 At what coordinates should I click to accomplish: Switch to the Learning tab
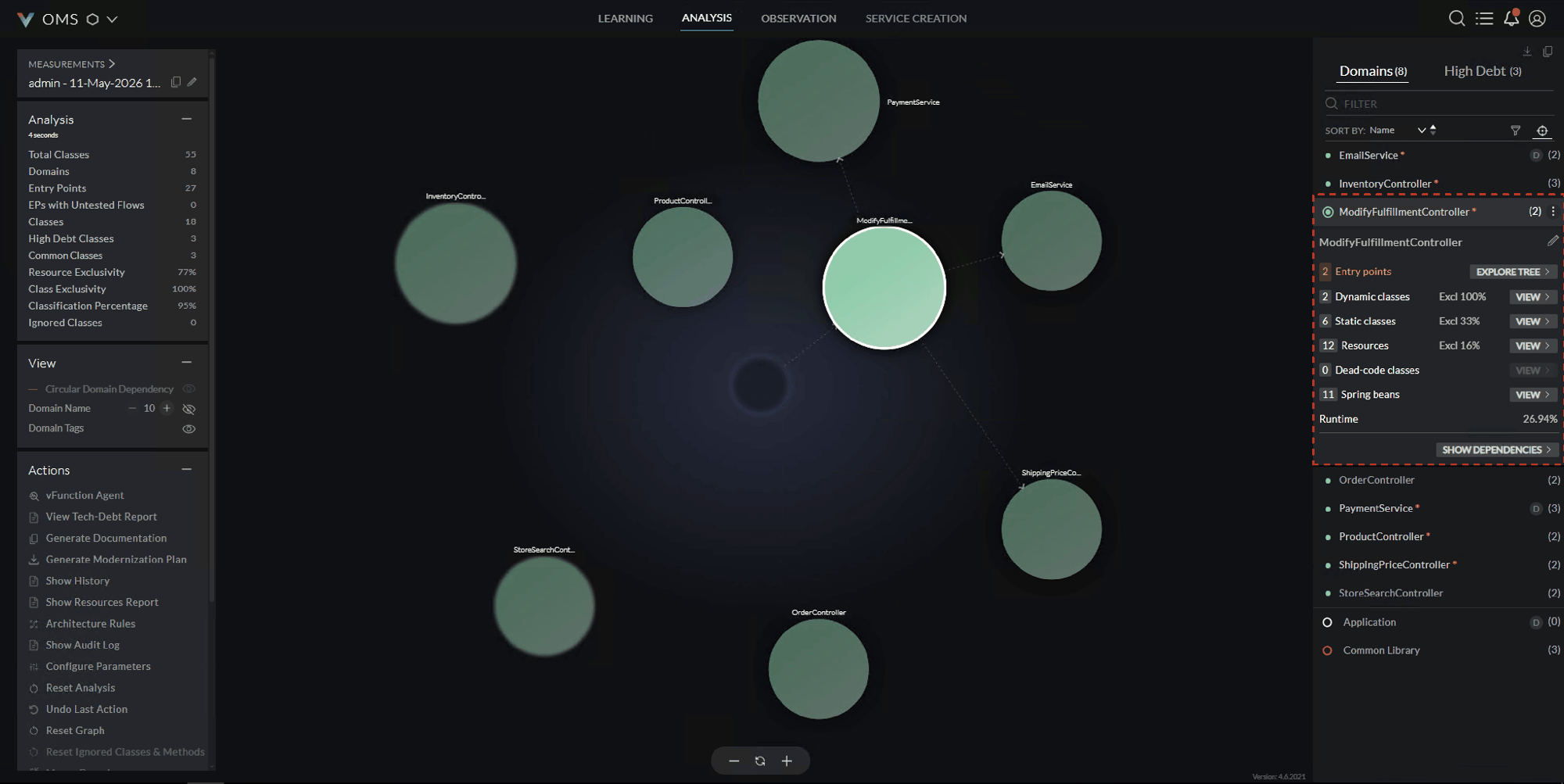tap(626, 19)
